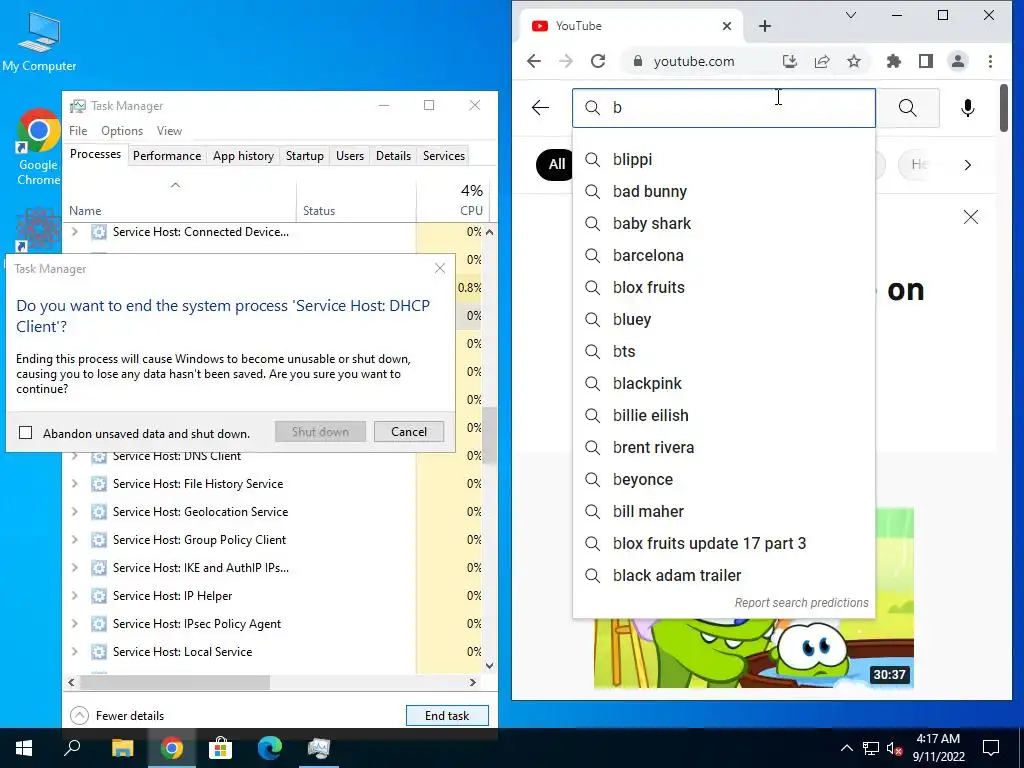Expand Service Host: IKE and AuthIP row
The height and width of the screenshot is (768, 1024).
pos(74,568)
